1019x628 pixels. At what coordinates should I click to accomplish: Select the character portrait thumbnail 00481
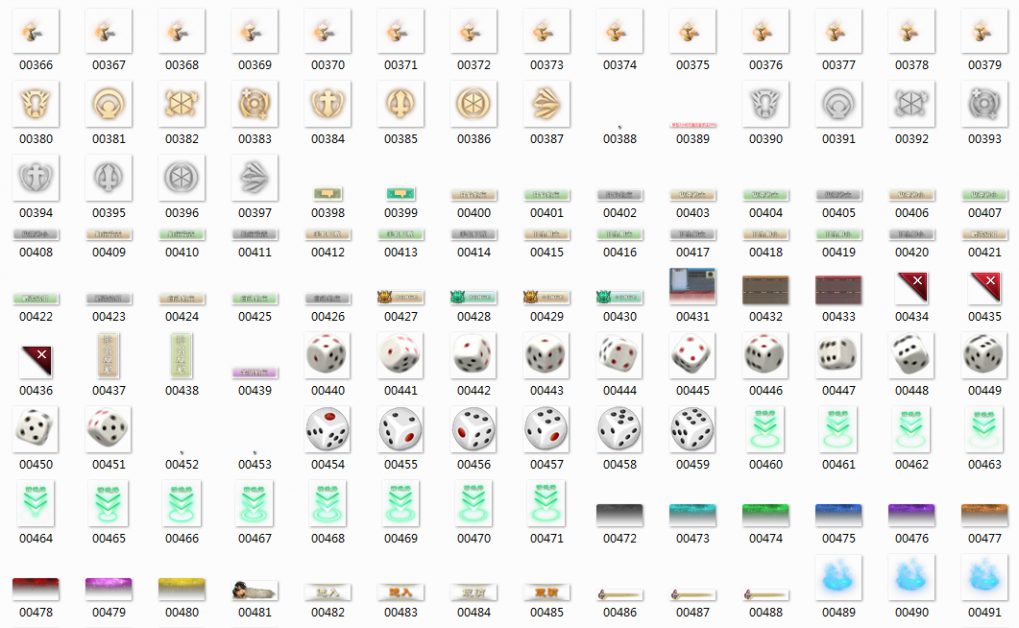click(255, 590)
